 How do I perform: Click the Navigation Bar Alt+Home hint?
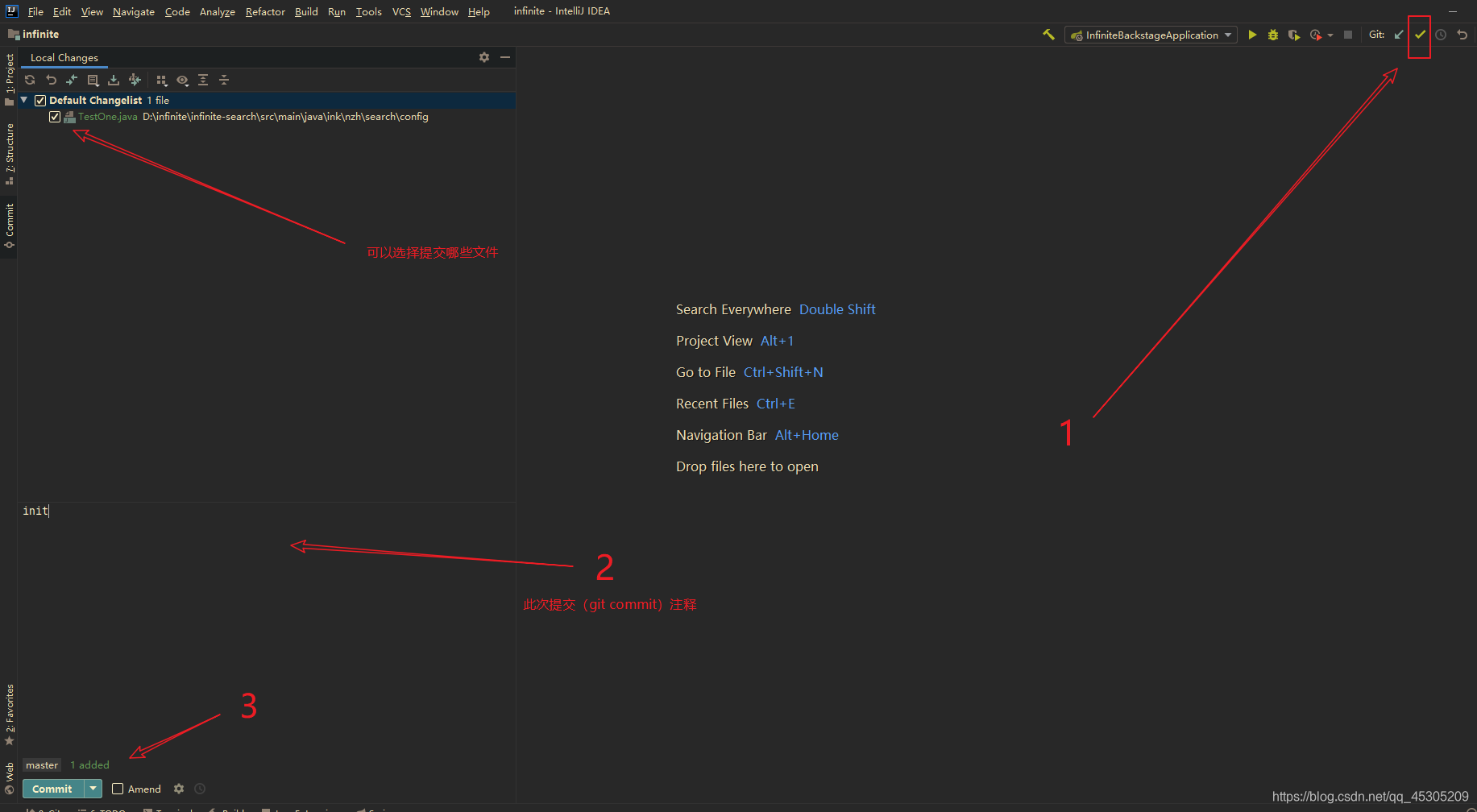coord(757,435)
